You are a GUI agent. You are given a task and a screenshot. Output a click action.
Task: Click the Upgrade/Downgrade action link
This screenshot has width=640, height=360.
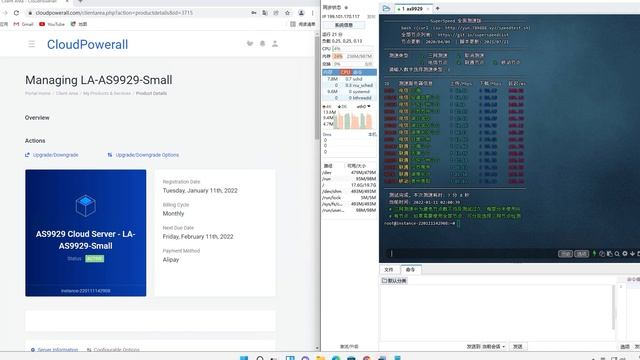(x=52, y=155)
